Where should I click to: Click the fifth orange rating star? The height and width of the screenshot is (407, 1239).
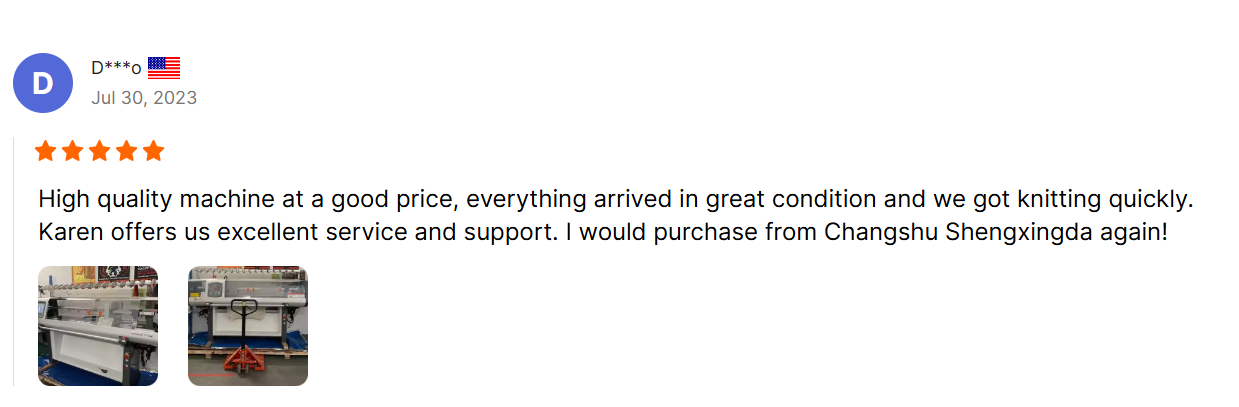153,151
